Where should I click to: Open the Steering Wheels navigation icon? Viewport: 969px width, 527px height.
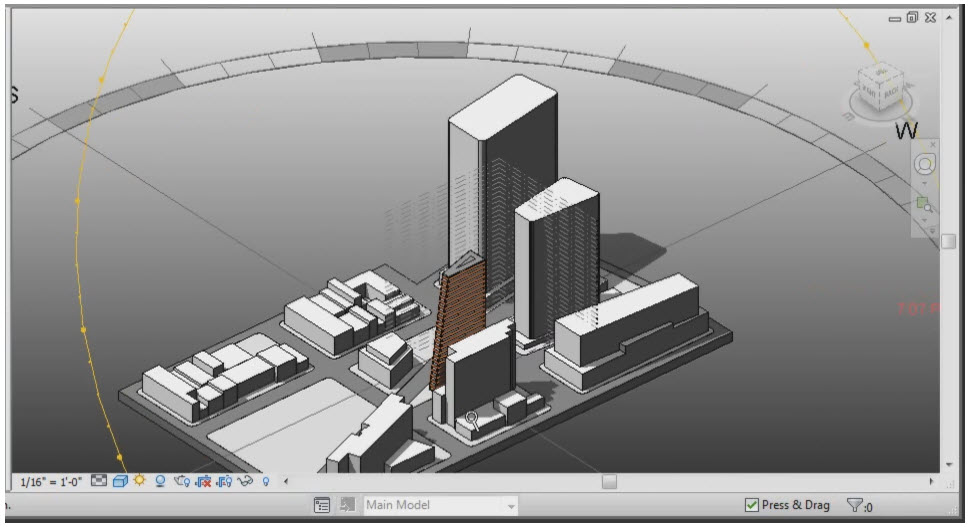(x=925, y=164)
